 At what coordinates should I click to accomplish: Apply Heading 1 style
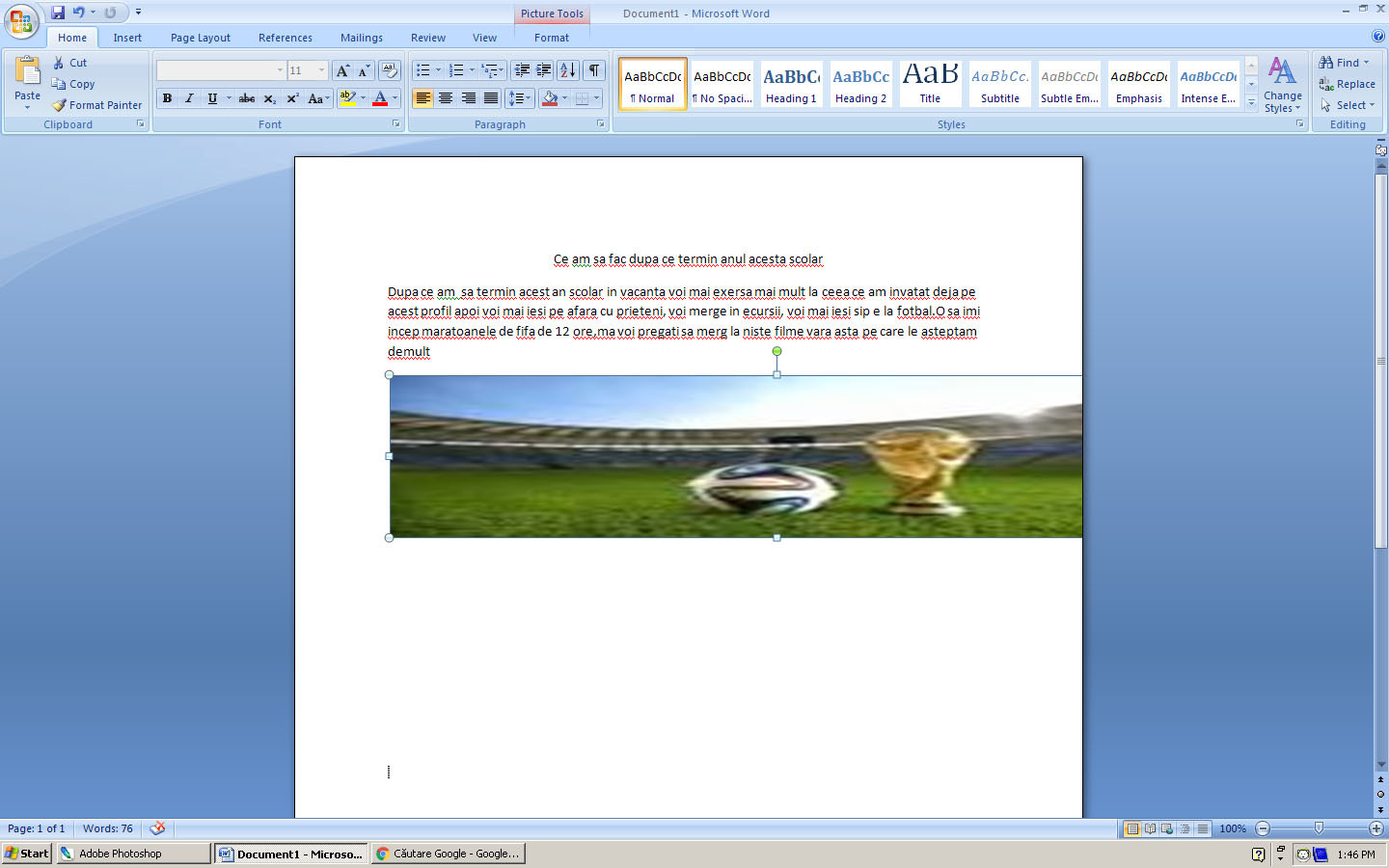791,84
